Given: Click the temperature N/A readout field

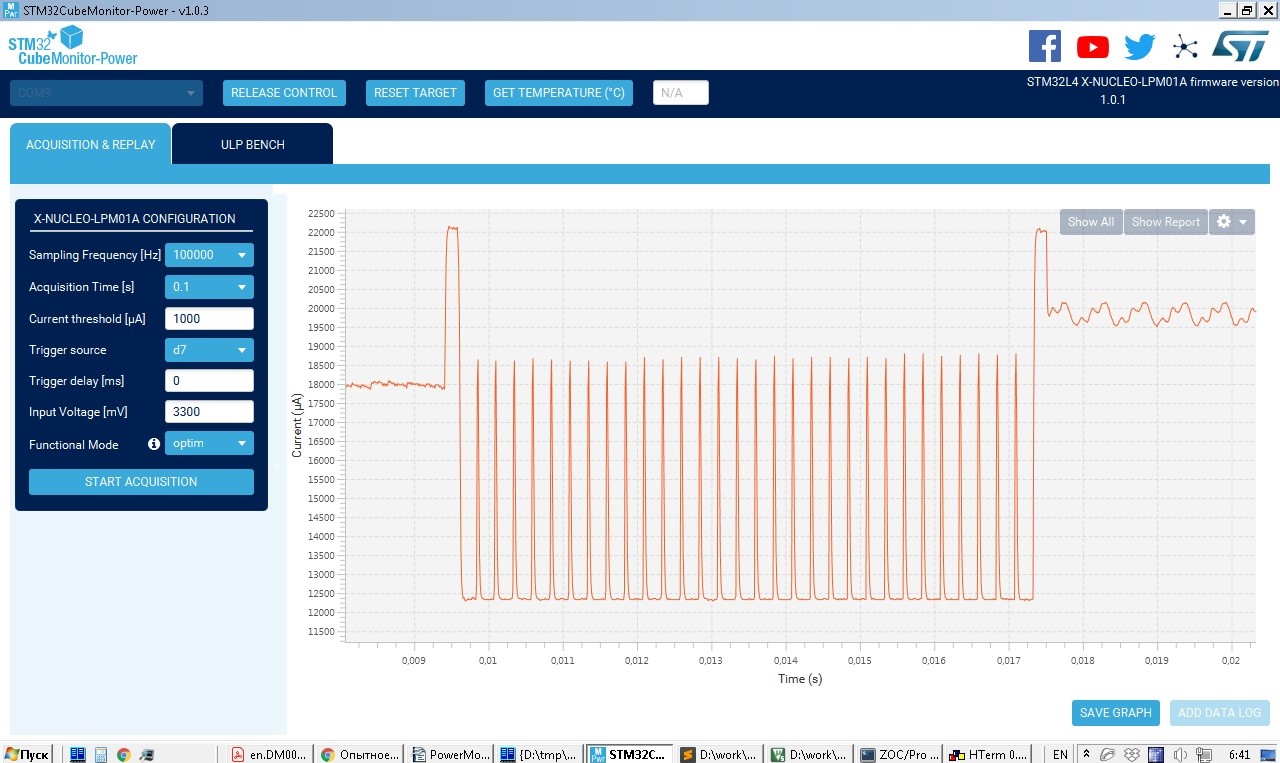Looking at the screenshot, I should coord(681,93).
